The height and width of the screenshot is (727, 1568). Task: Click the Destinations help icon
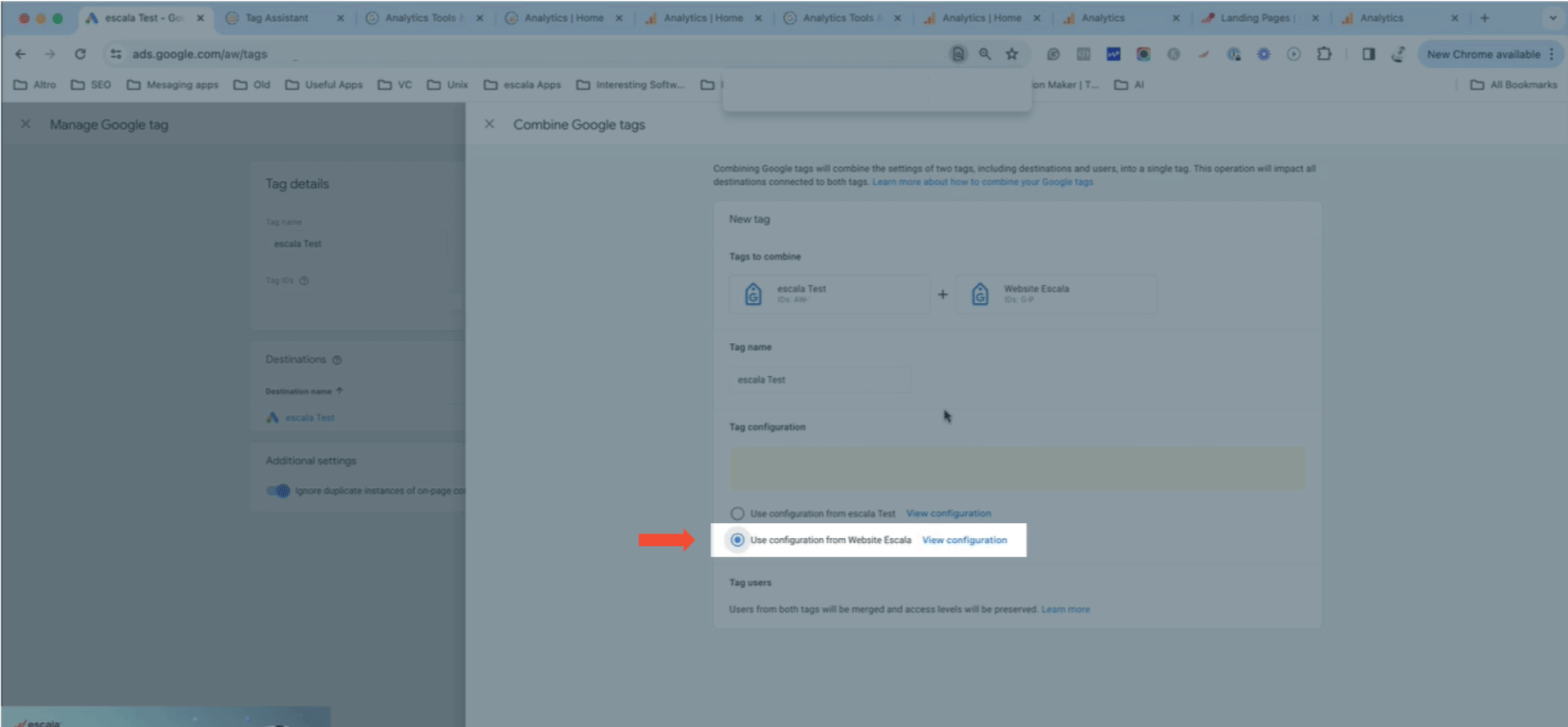click(x=337, y=359)
